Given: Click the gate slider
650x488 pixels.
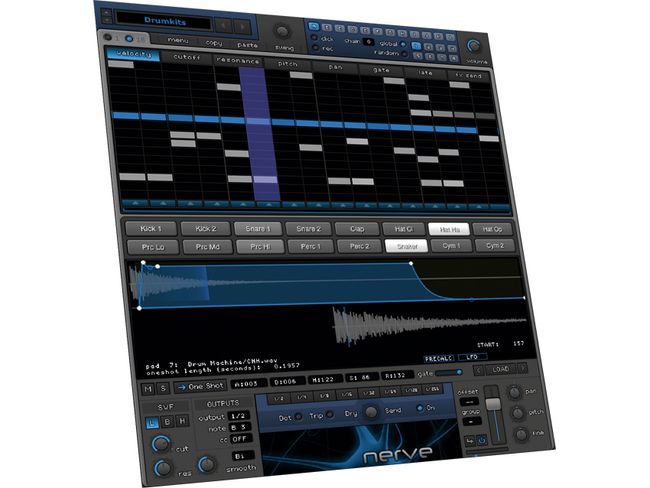Looking at the screenshot, I should tap(449, 373).
